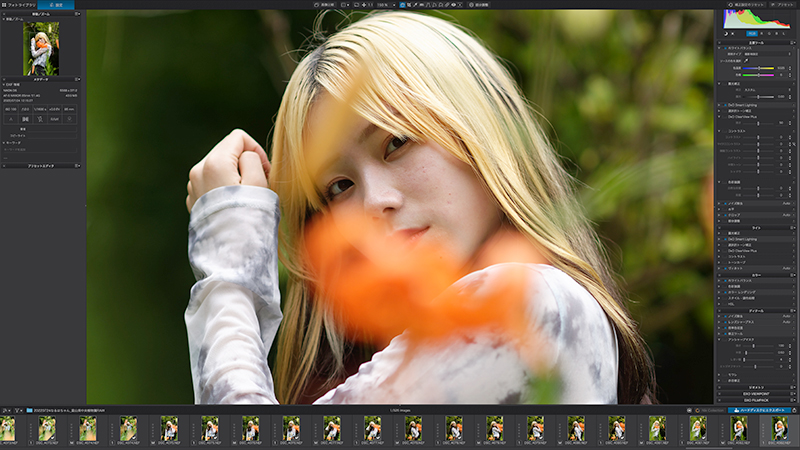Toggle Vignetting (ヴィネット) on/off in Light palette
The image size is (800, 450).
726,268
